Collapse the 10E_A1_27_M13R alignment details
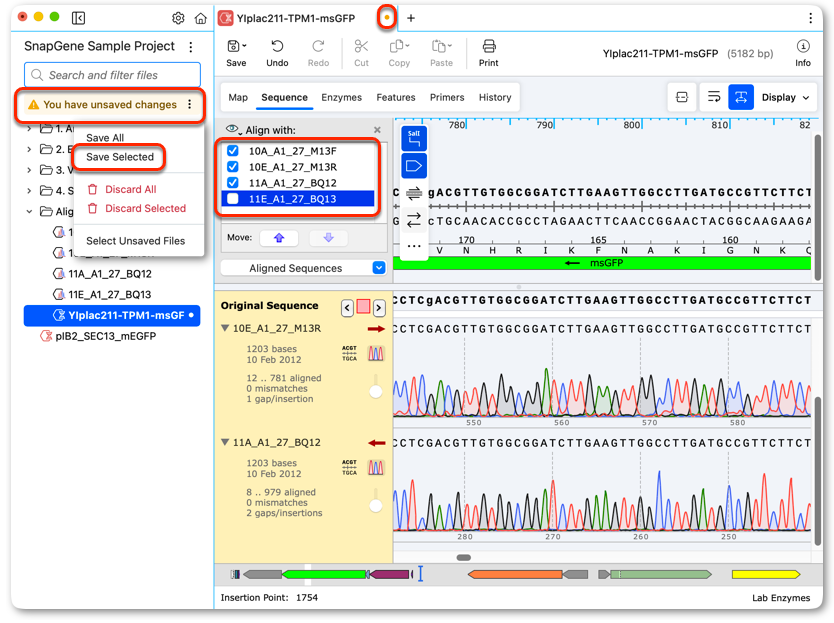This screenshot has height=623, width=834. click(225, 328)
